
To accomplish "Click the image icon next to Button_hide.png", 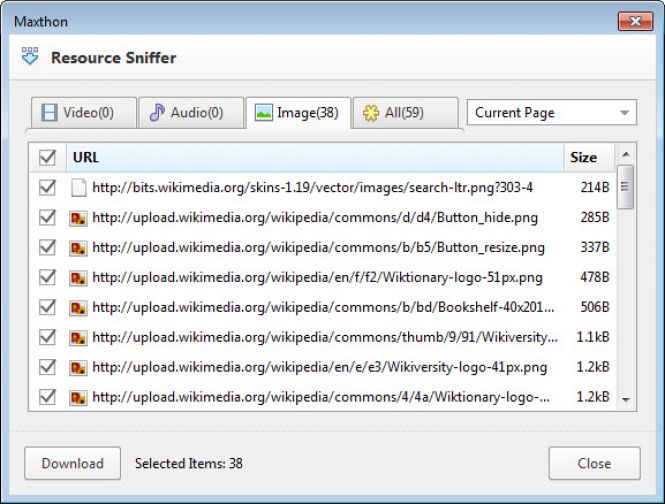I will 78,218.
